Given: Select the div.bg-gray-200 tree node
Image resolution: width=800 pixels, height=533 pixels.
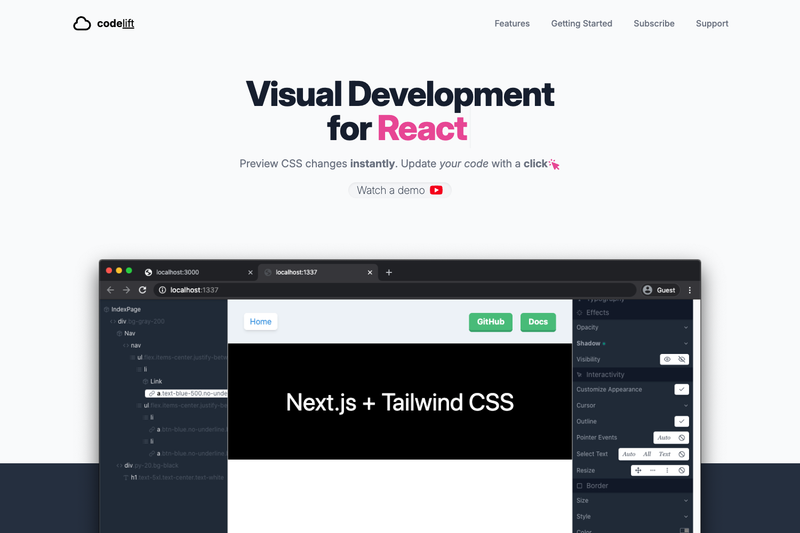Looking at the screenshot, I should click(x=138, y=321).
